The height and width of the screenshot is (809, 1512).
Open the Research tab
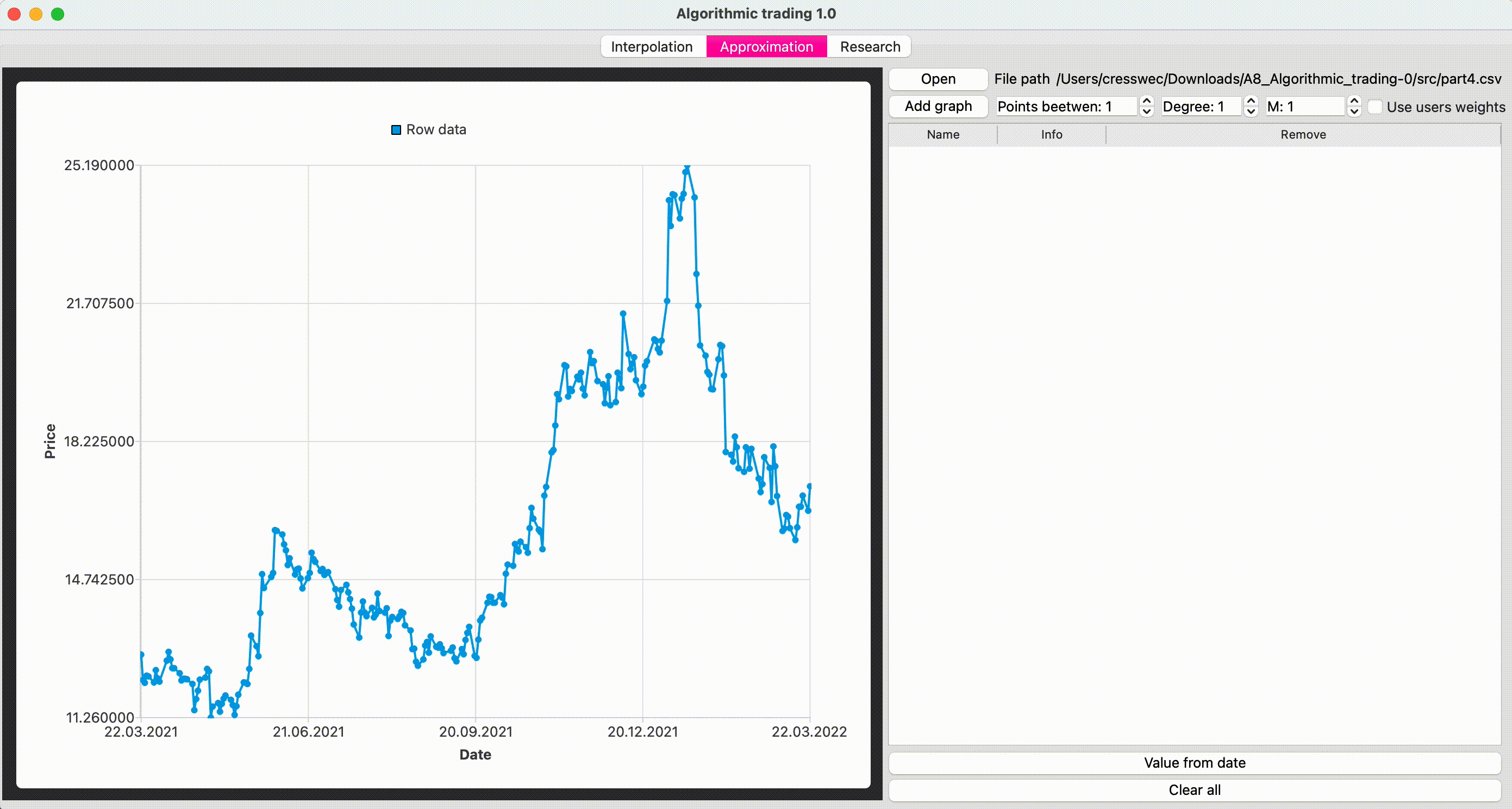870,46
